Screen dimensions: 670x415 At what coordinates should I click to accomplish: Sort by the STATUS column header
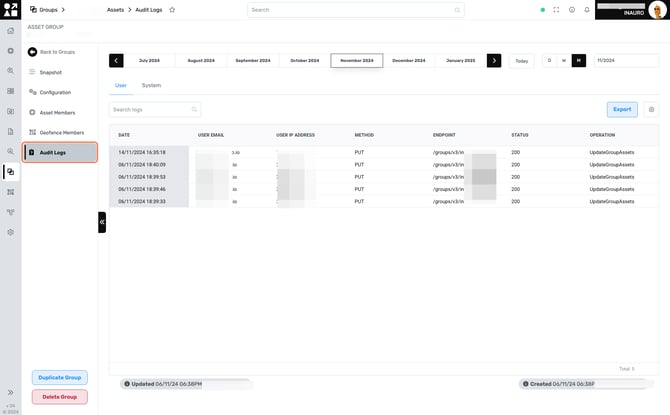click(520, 135)
